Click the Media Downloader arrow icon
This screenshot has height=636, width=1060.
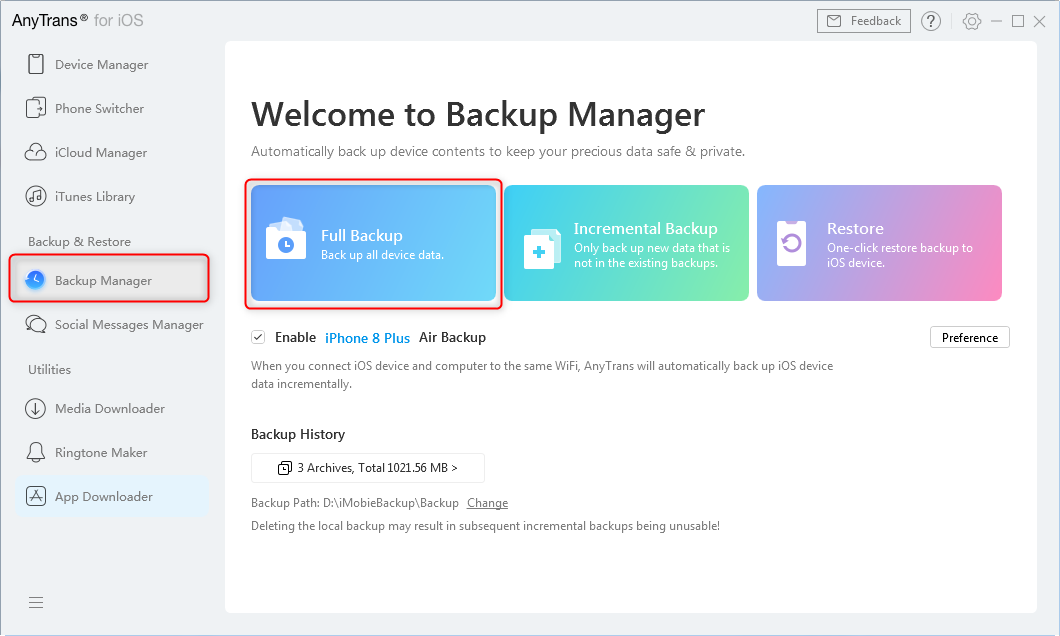36,408
